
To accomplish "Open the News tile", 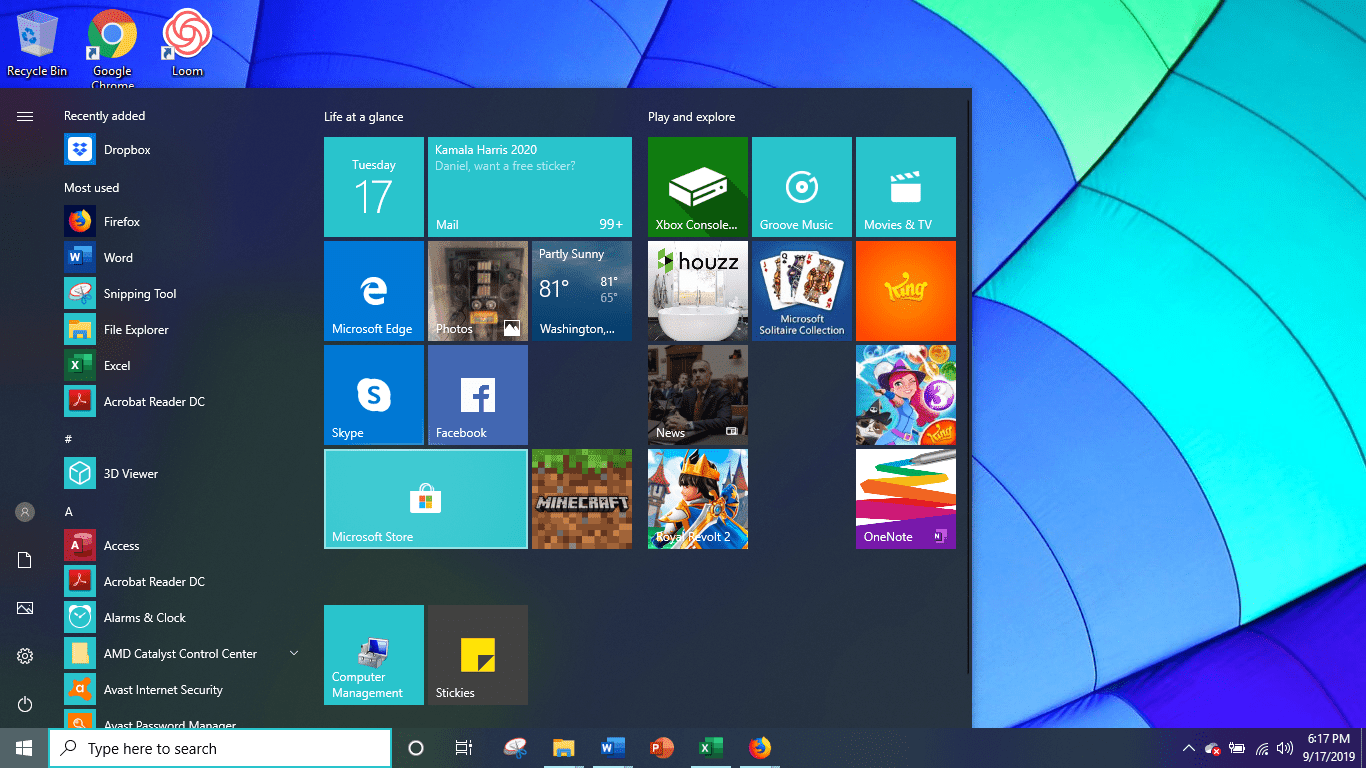I will click(698, 395).
